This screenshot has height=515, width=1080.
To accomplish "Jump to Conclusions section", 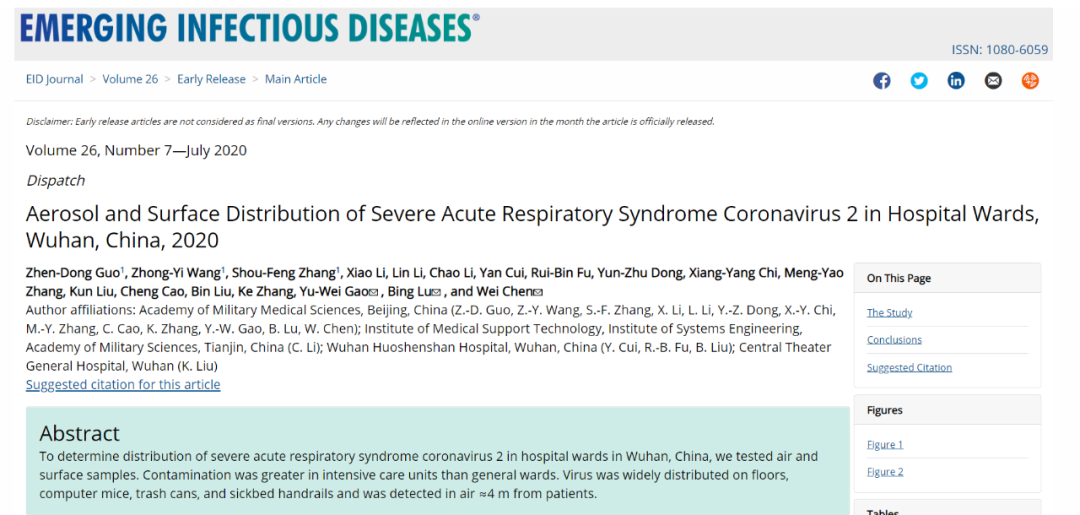I will point(894,340).
